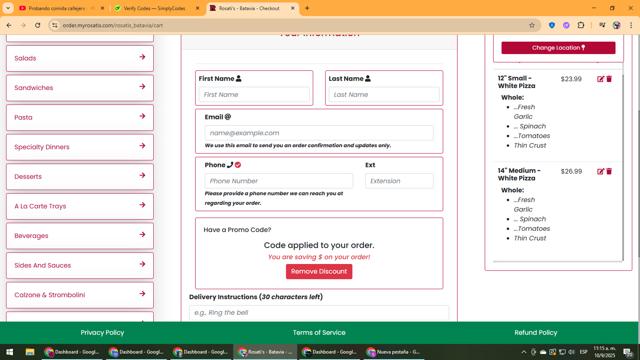Click the Phone Number field
640x360 pixels.
tap(279, 181)
